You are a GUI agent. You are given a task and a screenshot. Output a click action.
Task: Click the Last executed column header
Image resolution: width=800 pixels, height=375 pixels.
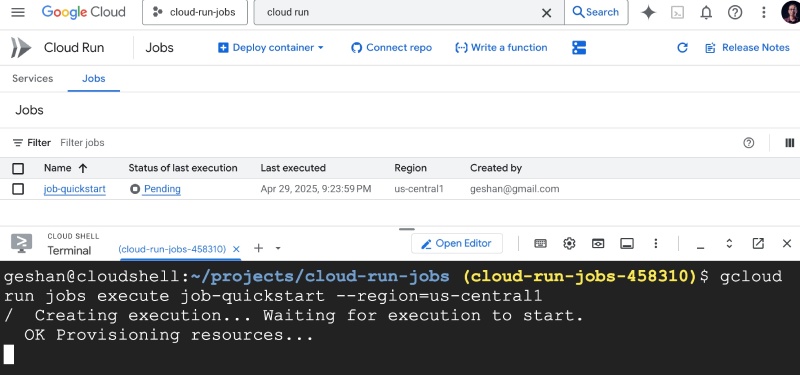point(293,168)
